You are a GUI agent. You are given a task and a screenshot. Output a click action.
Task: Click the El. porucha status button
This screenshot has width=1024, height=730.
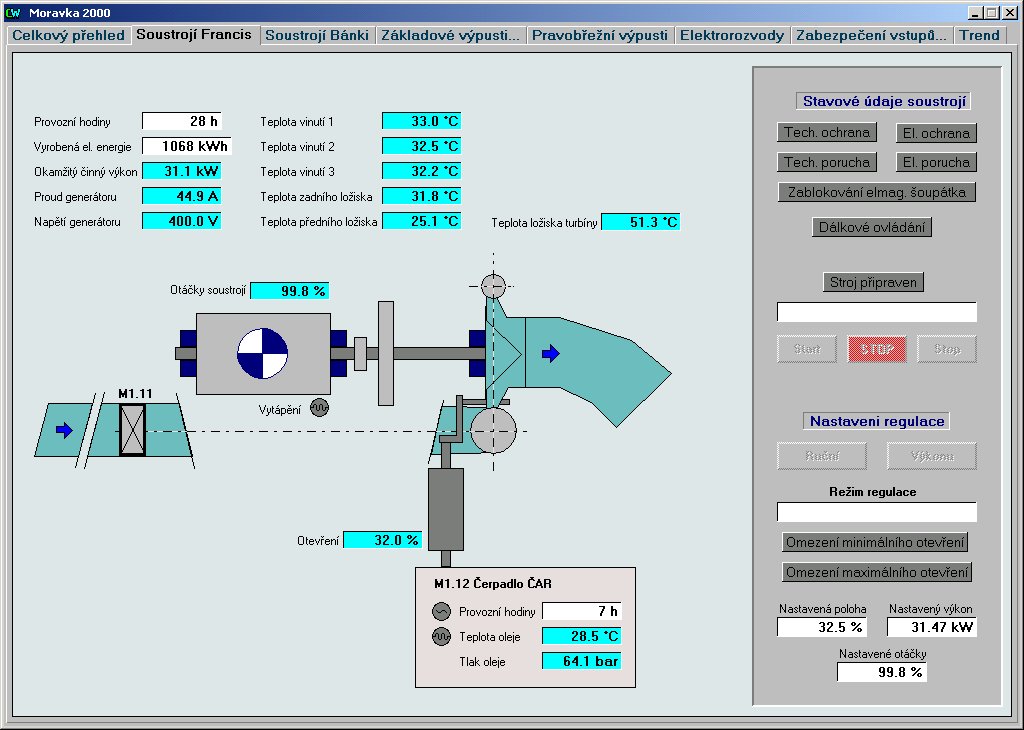pos(935,162)
